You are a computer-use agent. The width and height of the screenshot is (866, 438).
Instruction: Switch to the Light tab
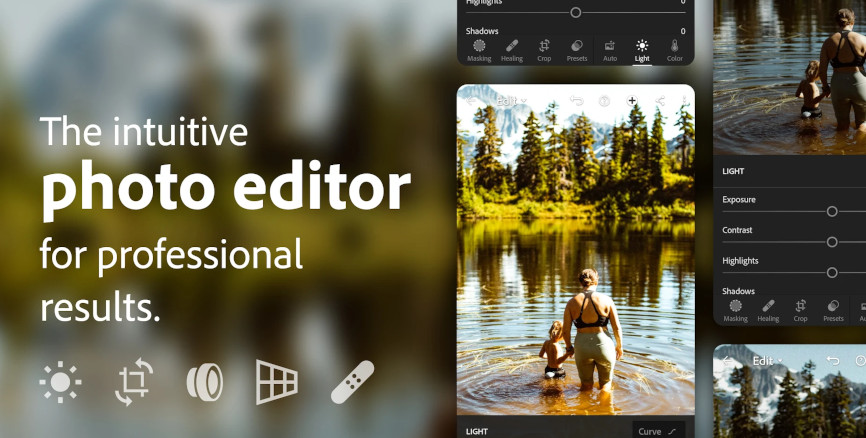(642, 50)
